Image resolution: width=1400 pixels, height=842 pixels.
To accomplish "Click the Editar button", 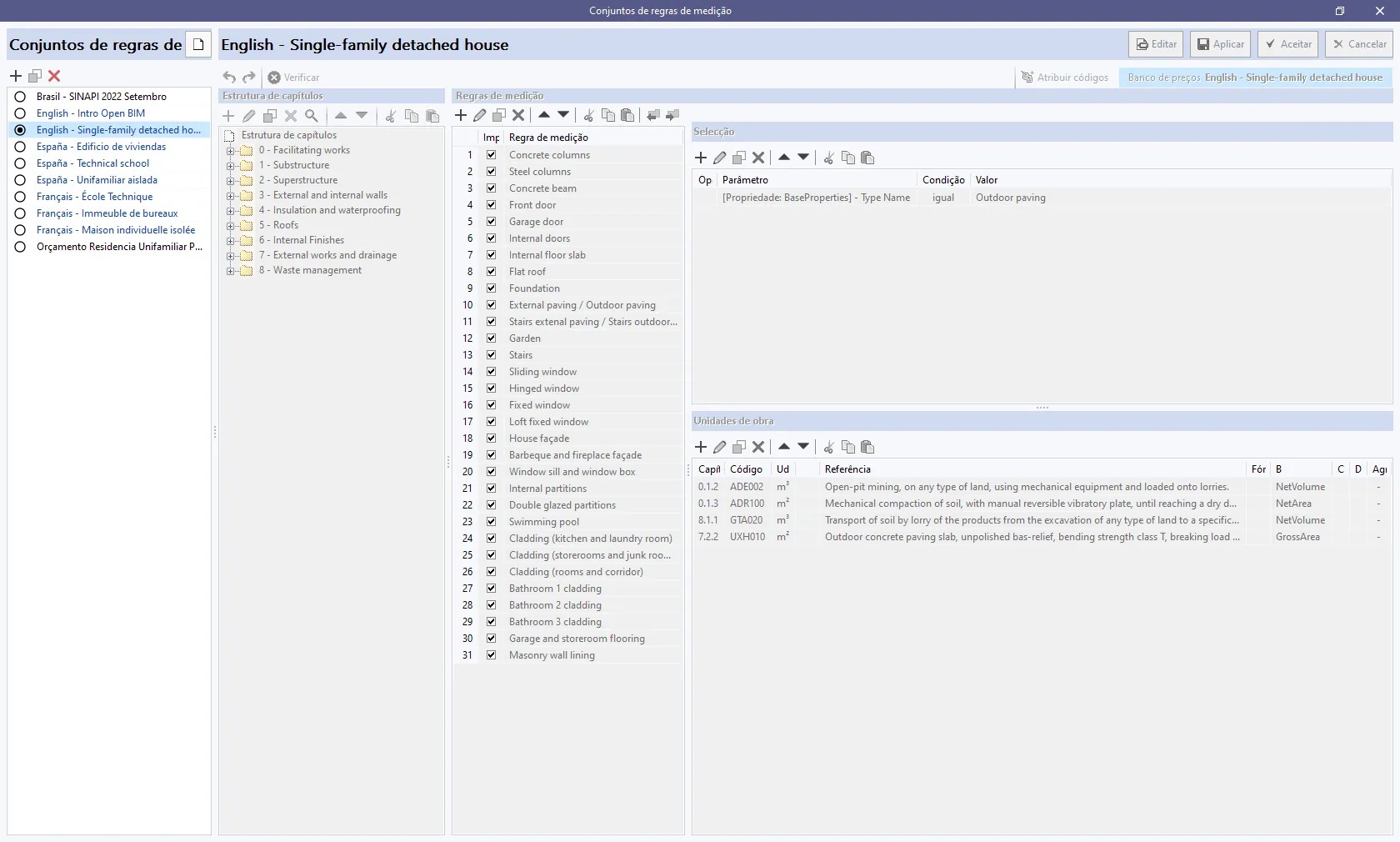I will 1156,44.
